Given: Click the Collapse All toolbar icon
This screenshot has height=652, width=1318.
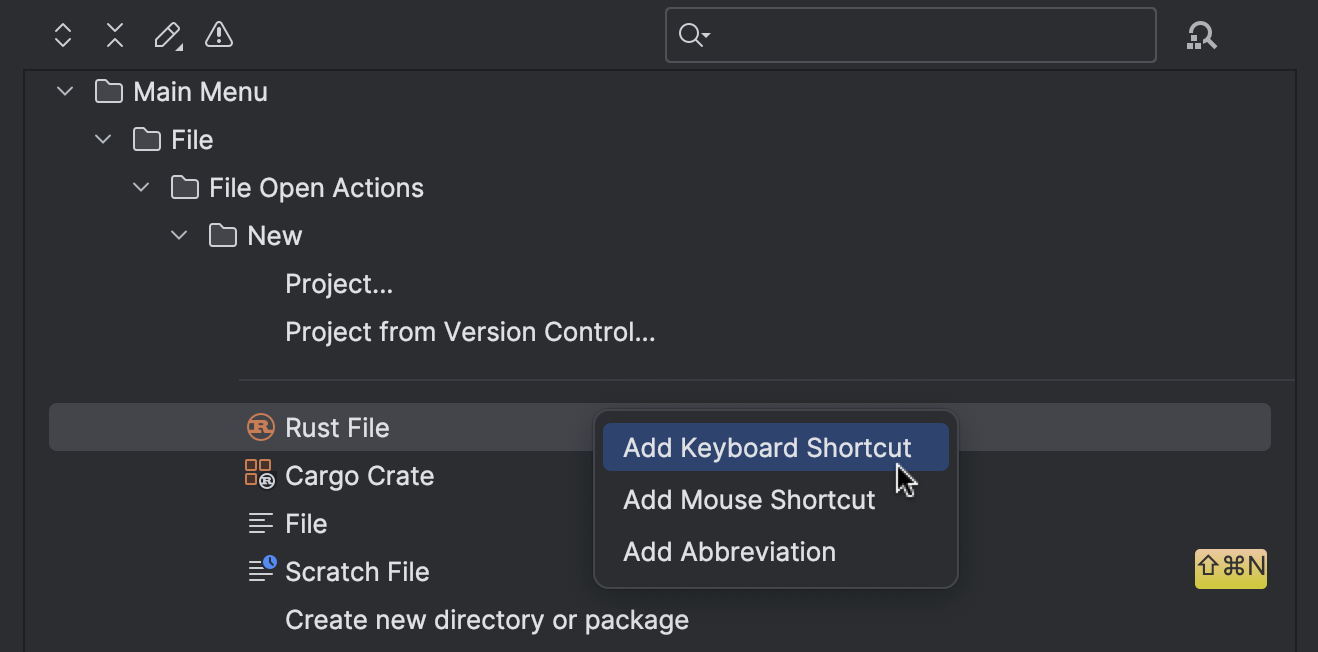Looking at the screenshot, I should [114, 35].
